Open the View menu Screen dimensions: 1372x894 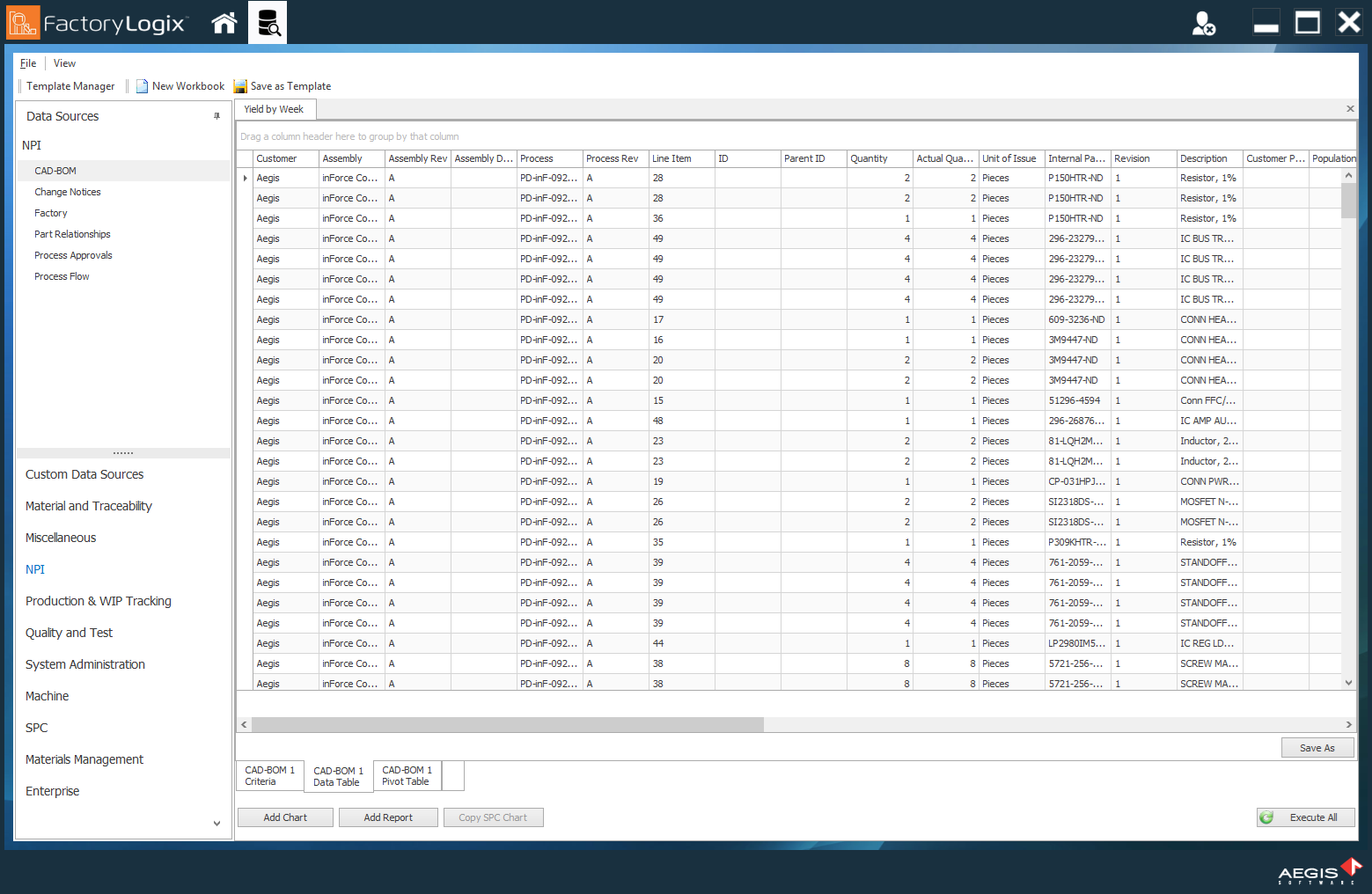click(x=64, y=62)
